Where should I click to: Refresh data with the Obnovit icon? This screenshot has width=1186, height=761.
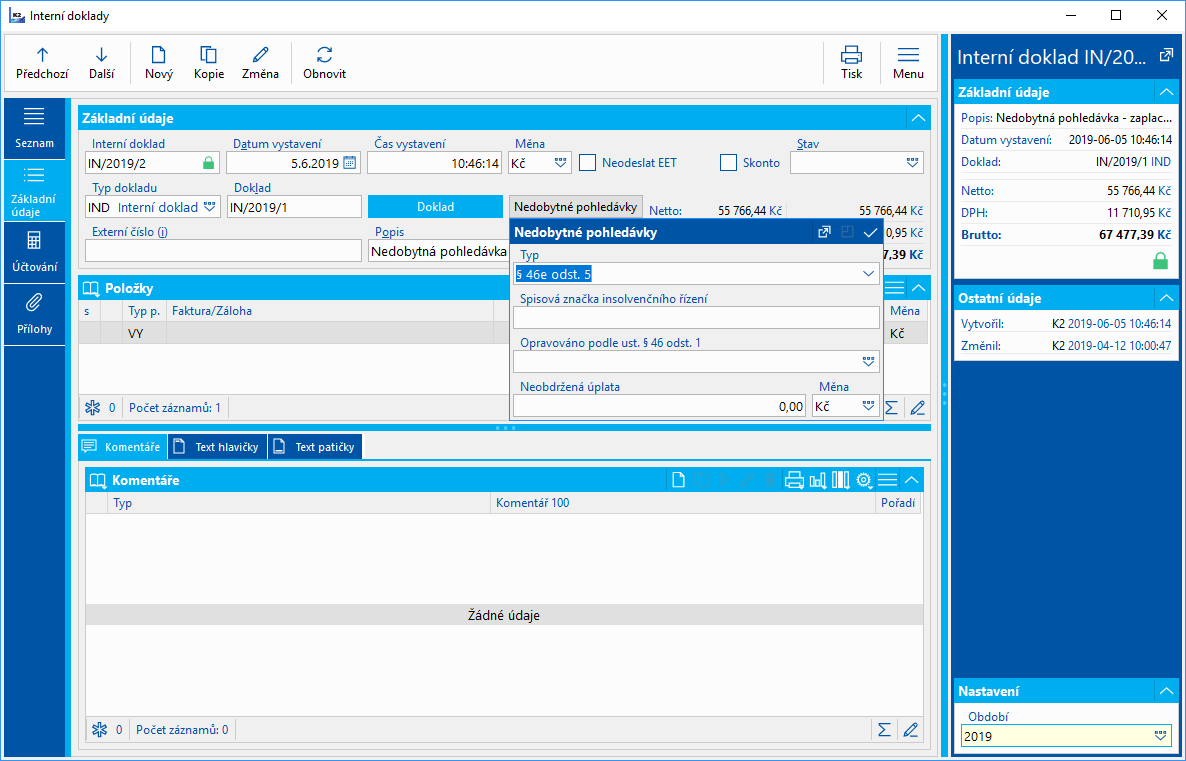pos(324,63)
